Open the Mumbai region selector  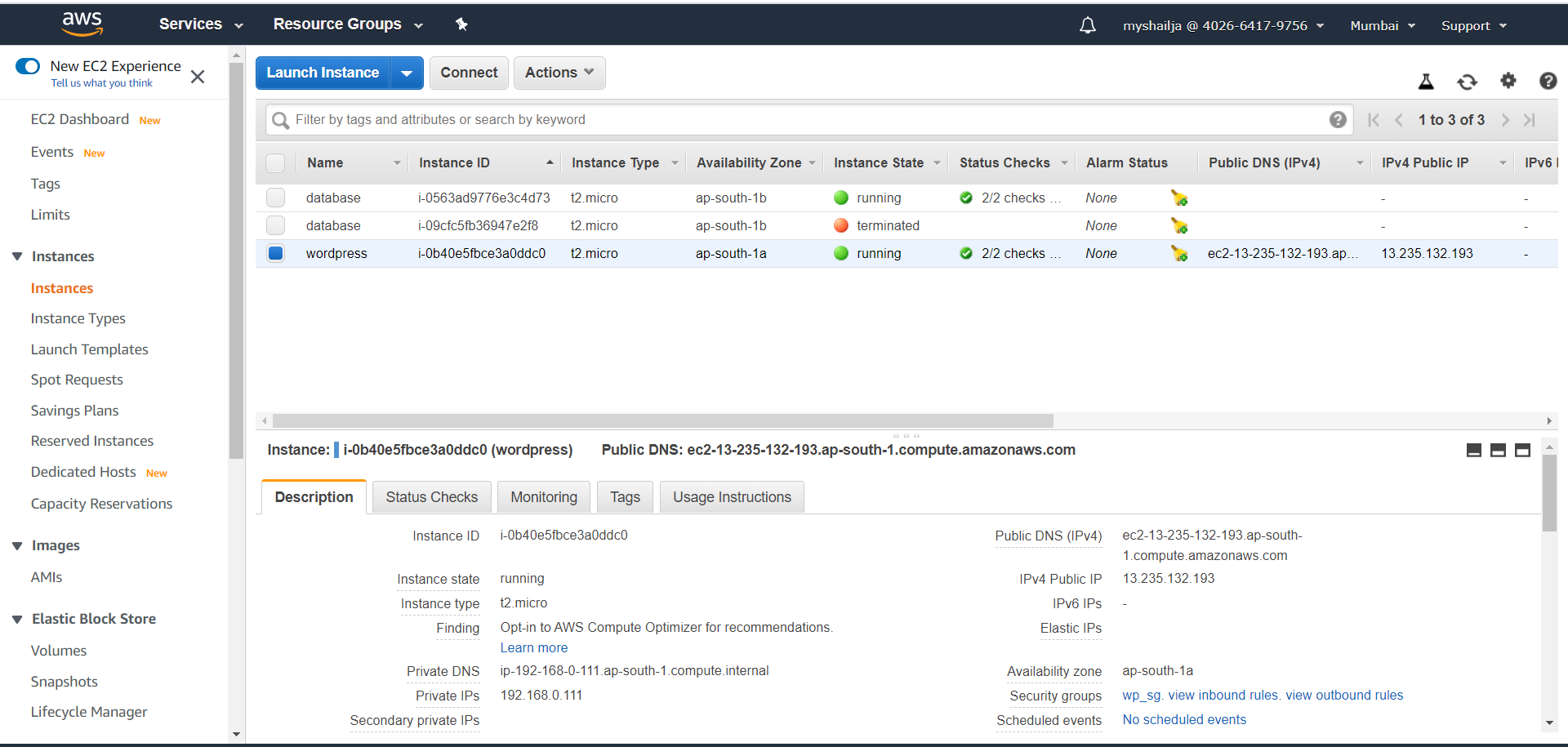coord(1383,25)
